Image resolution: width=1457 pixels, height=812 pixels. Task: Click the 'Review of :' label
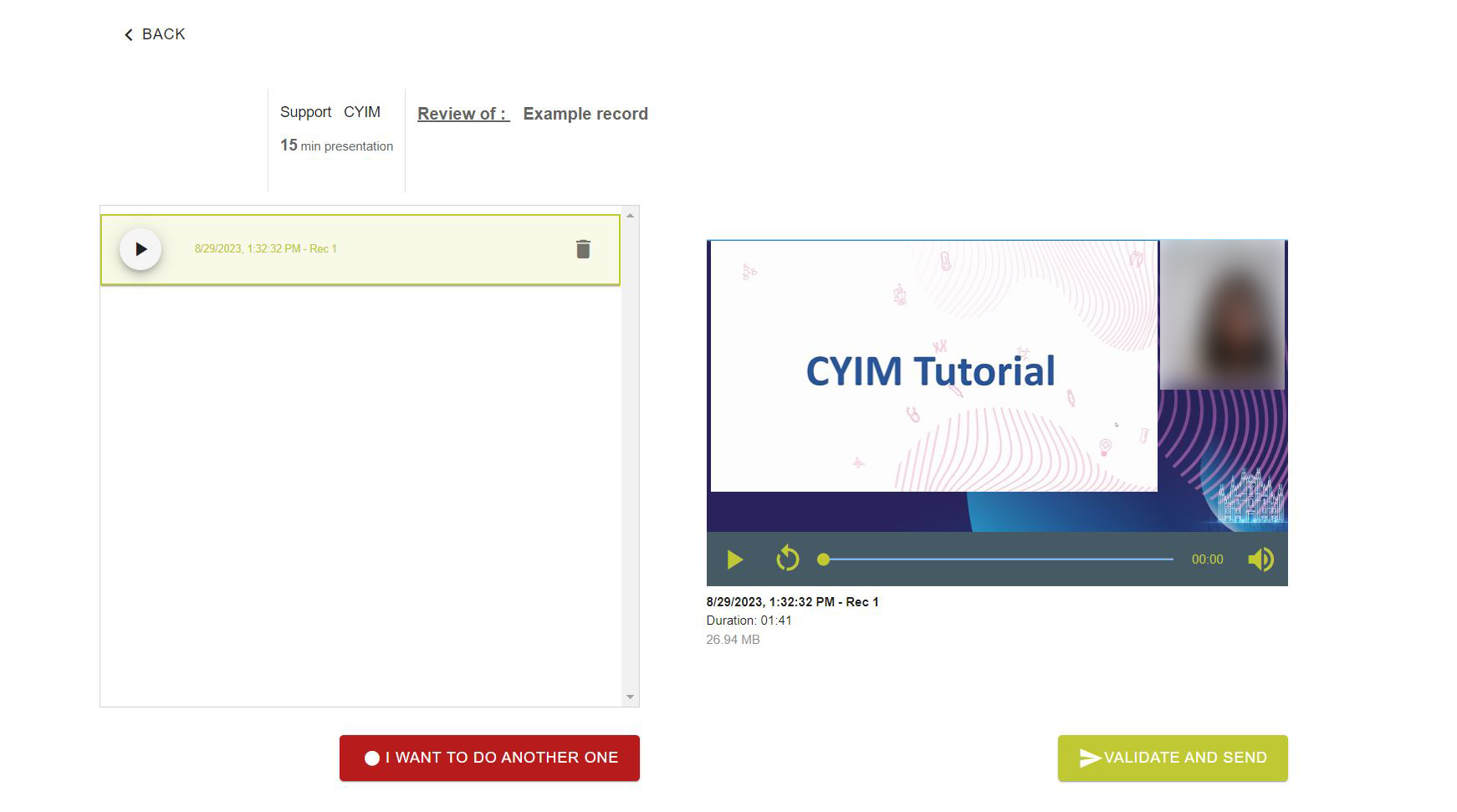tap(463, 114)
